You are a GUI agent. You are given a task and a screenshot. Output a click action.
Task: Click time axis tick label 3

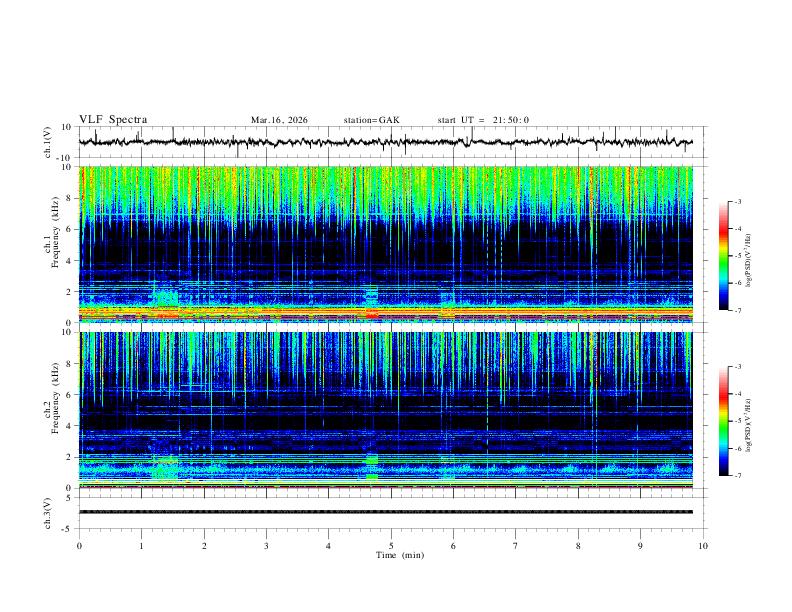(x=266, y=546)
